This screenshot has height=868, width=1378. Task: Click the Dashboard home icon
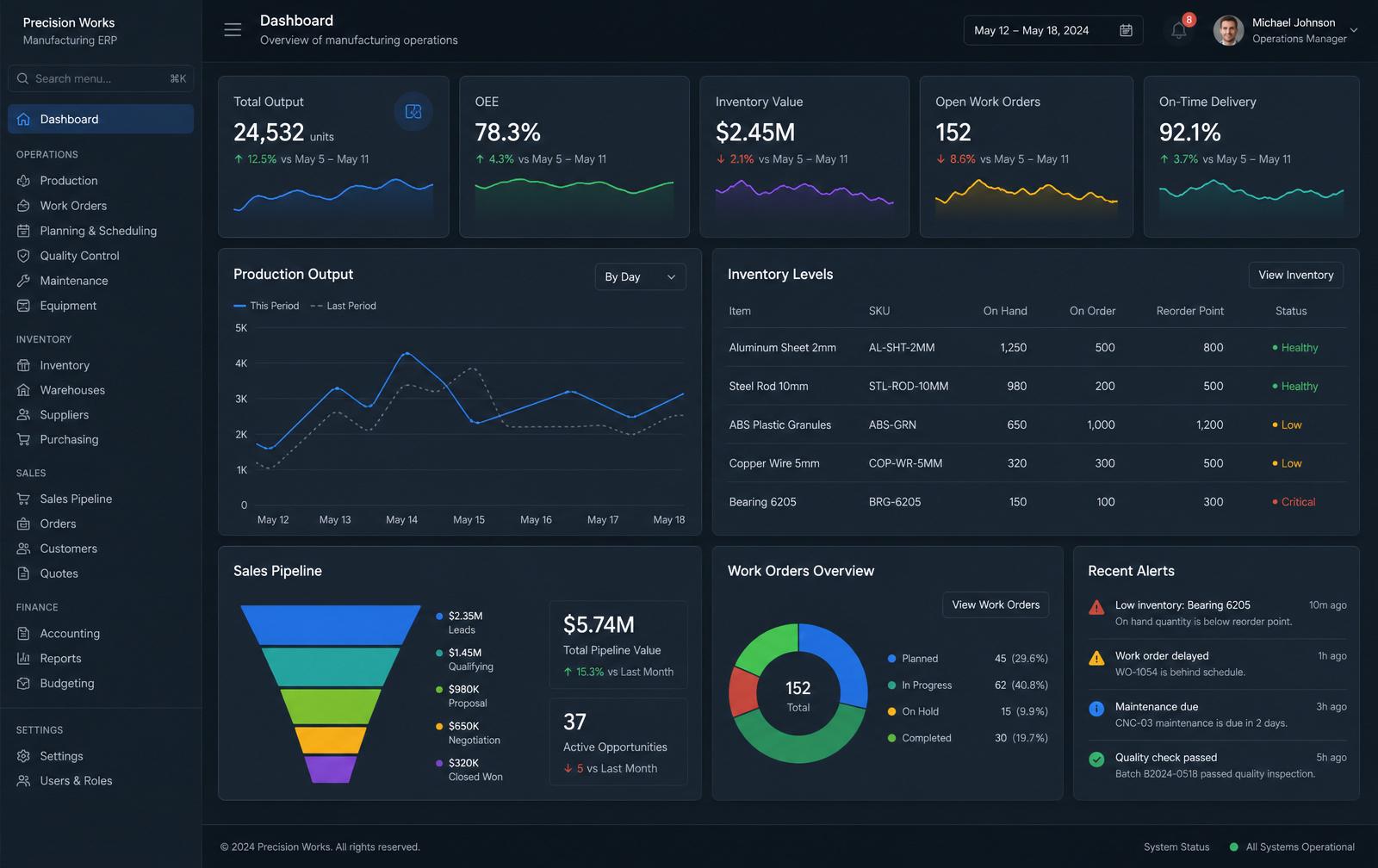coord(24,120)
